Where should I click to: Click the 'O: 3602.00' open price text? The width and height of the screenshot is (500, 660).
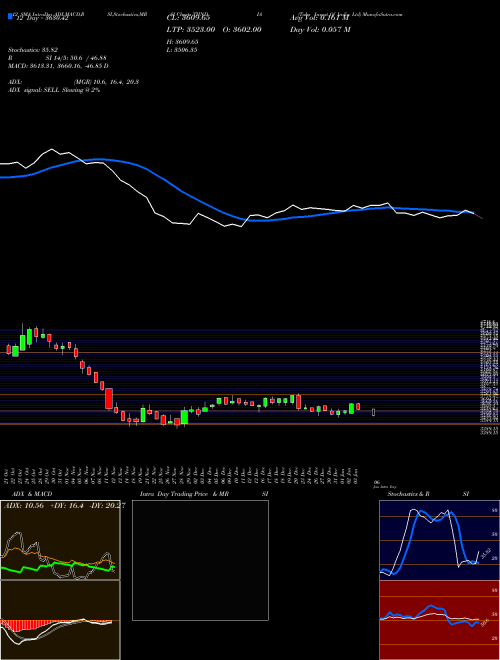click(241, 29)
